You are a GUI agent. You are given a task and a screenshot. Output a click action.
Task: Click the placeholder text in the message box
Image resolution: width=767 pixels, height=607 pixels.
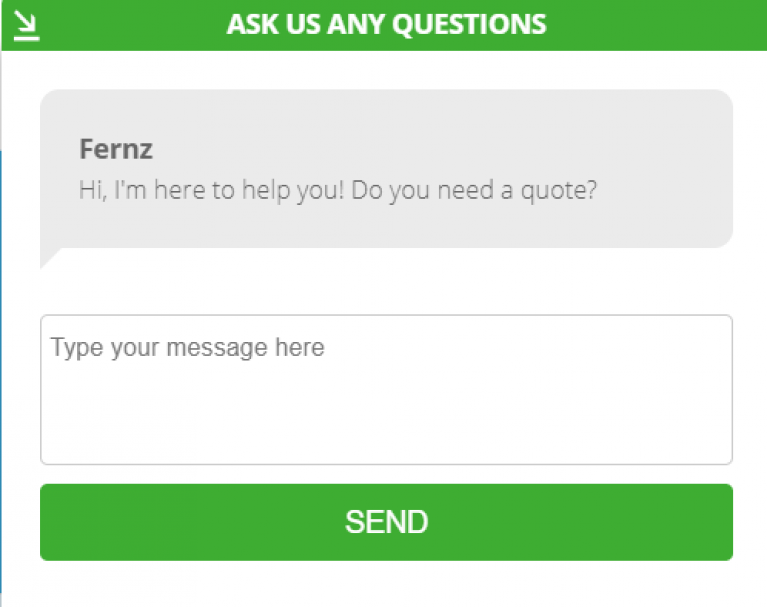click(x=188, y=348)
